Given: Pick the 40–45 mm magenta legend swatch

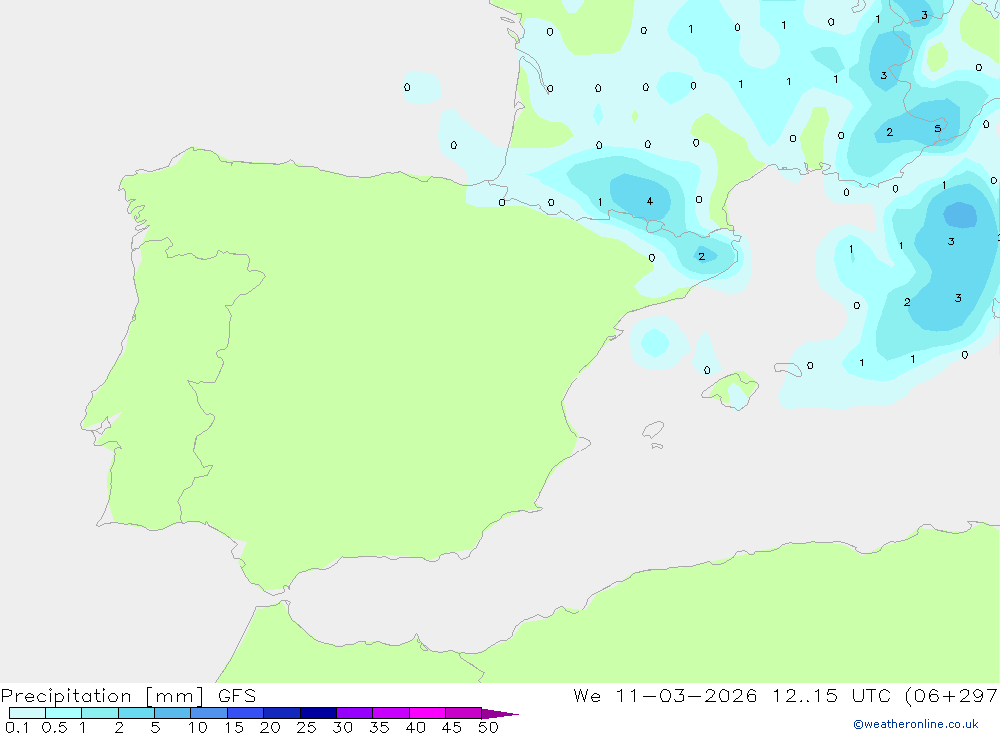Looking at the screenshot, I should (x=427, y=713).
